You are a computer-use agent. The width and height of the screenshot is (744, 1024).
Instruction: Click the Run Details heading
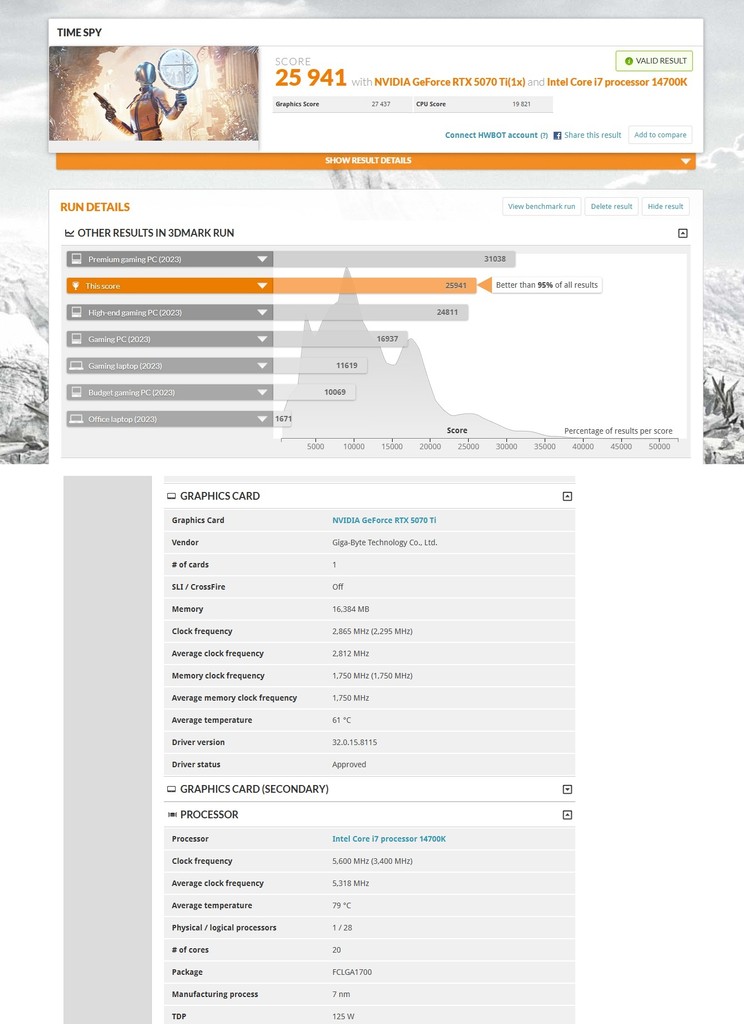tap(95, 207)
